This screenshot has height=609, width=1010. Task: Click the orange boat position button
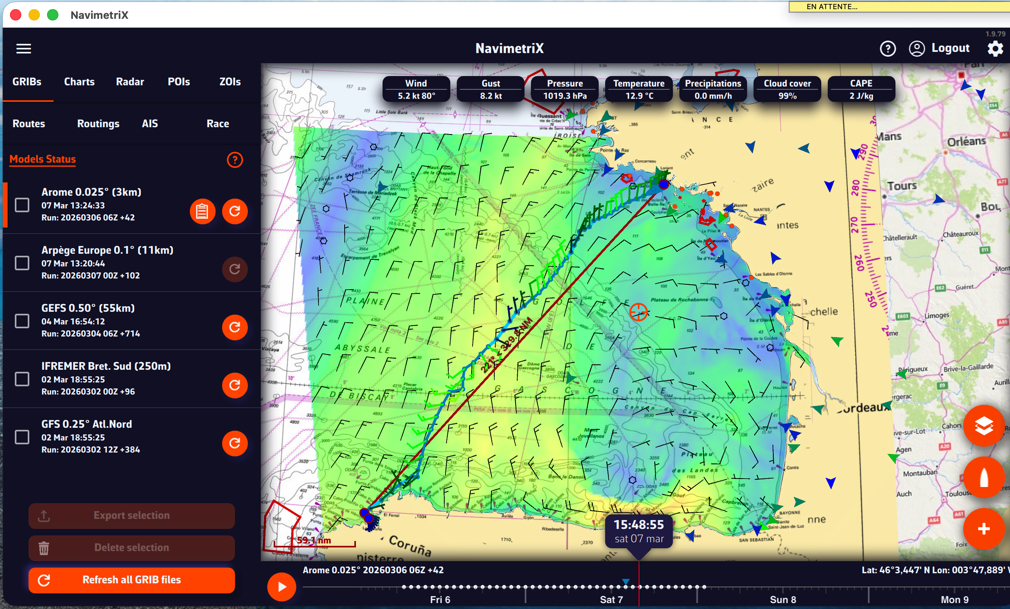983,477
